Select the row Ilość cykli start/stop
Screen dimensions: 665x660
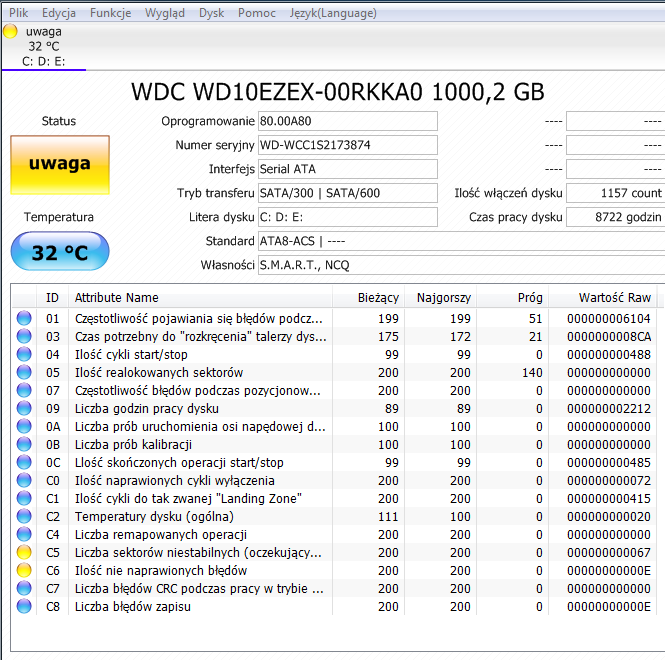[x=335, y=354]
